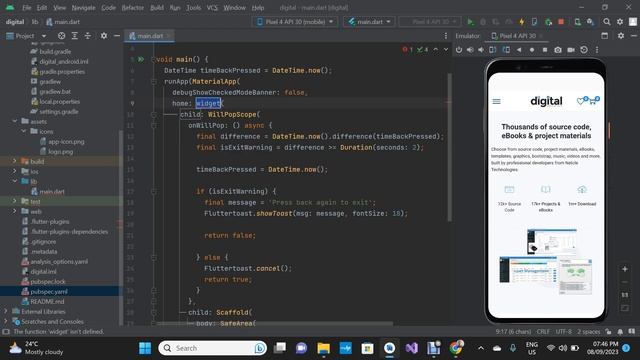Click Select Opened File target icon
Screen dimensions: 640x360
tap(61, 36)
